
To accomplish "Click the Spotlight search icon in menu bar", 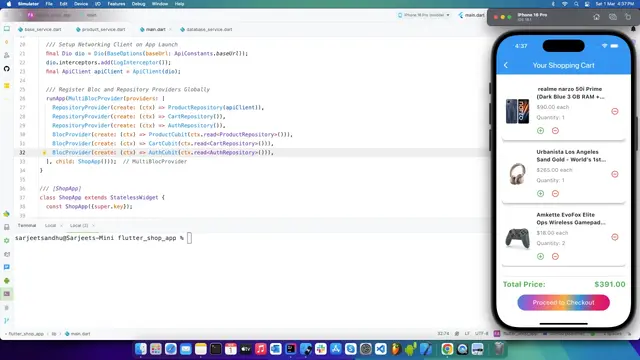I will click(576, 4).
